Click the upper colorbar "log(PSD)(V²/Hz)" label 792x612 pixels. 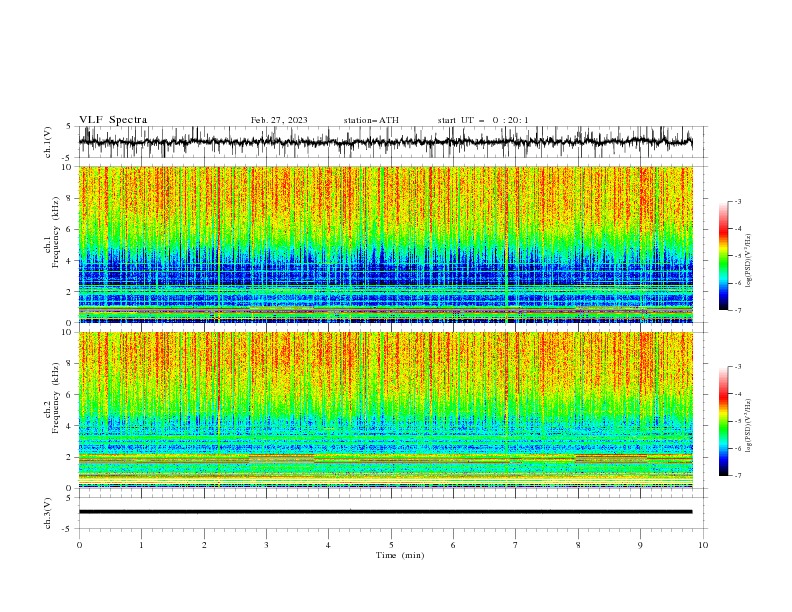pyautogui.click(x=748, y=261)
